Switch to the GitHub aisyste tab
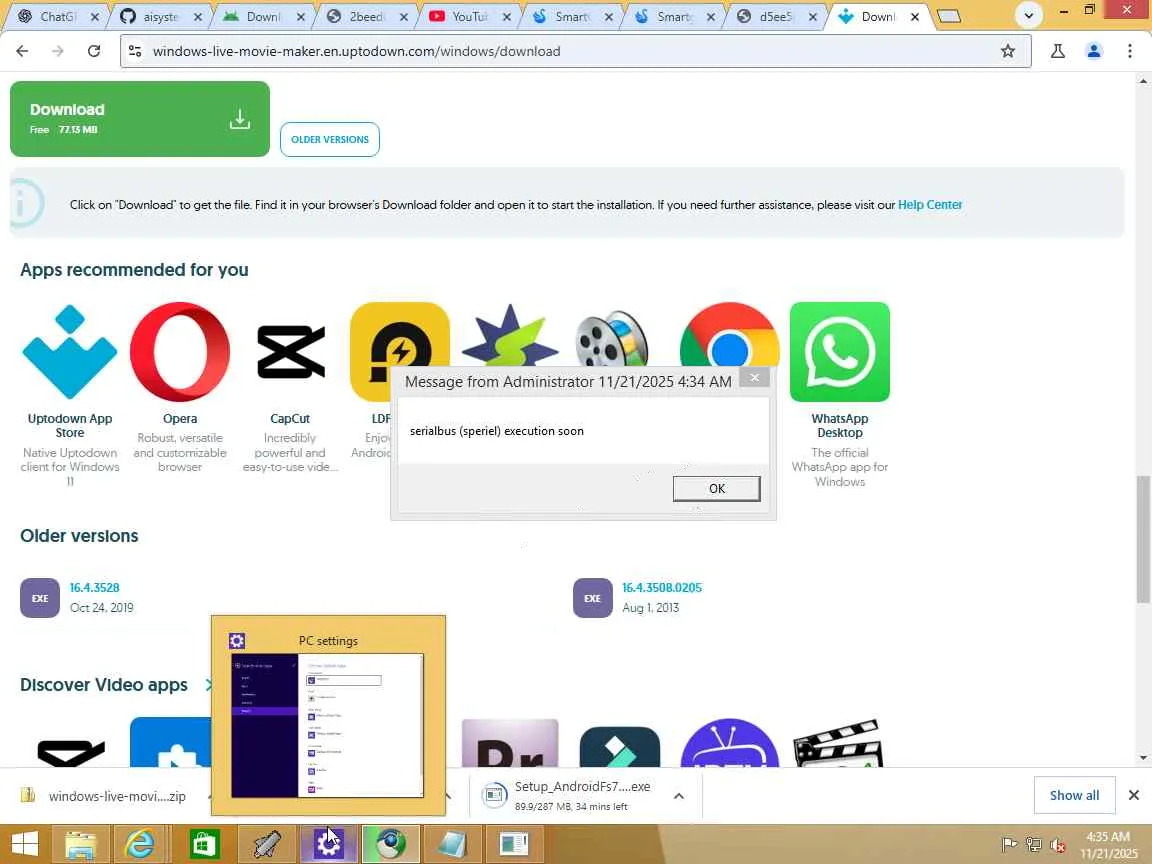The image size is (1152, 864). [x=158, y=16]
